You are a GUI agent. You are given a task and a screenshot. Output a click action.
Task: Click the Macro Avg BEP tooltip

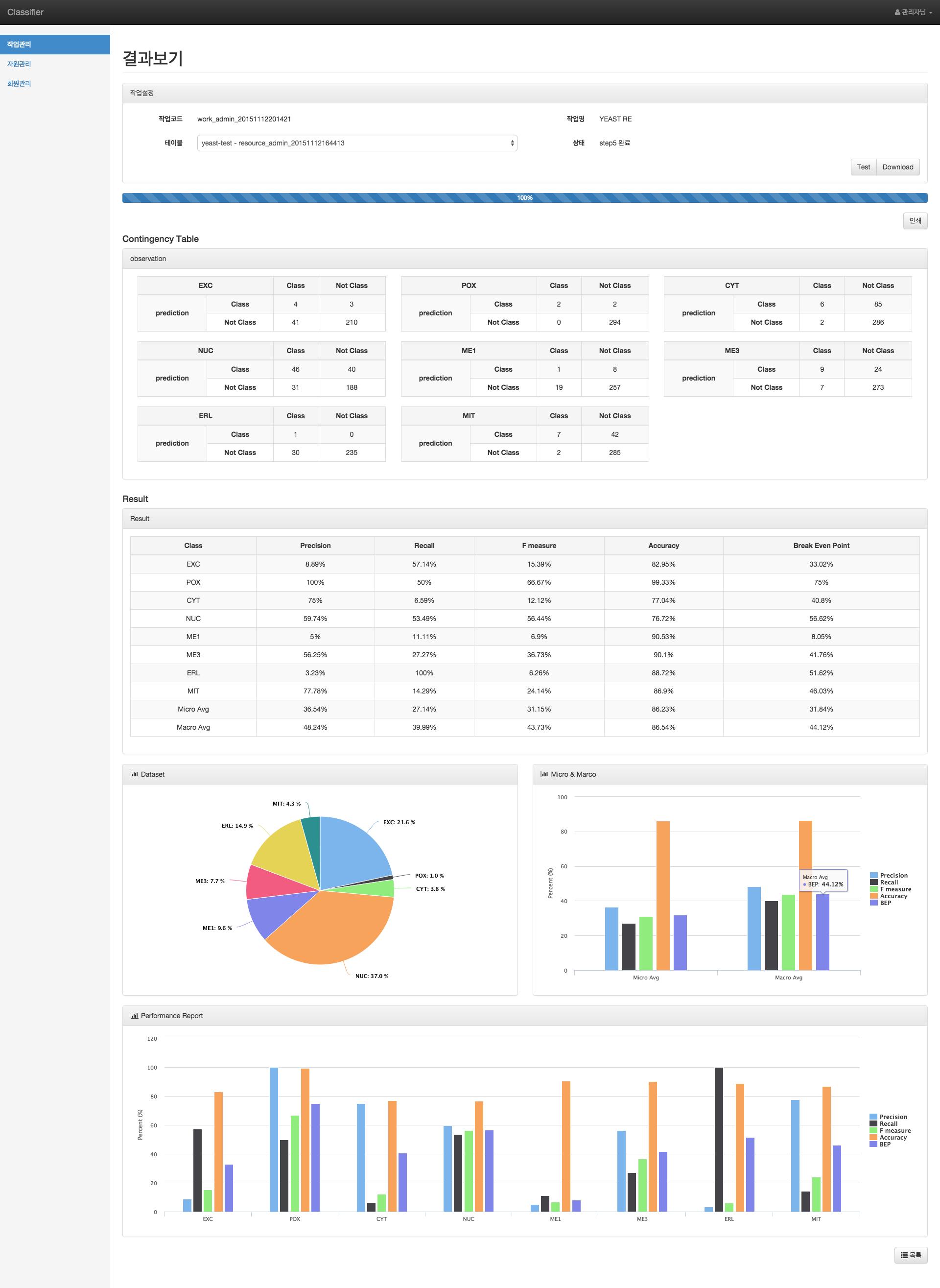point(823,881)
